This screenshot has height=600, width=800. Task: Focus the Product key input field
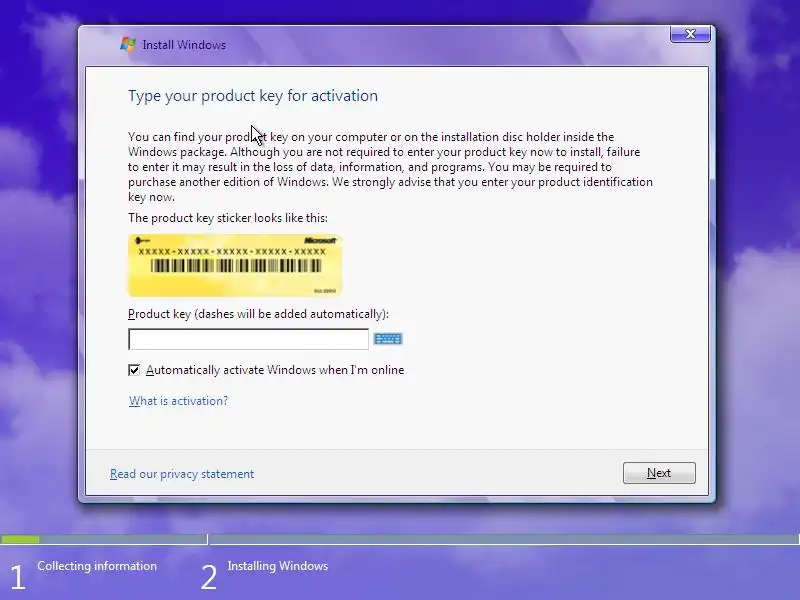(x=248, y=339)
